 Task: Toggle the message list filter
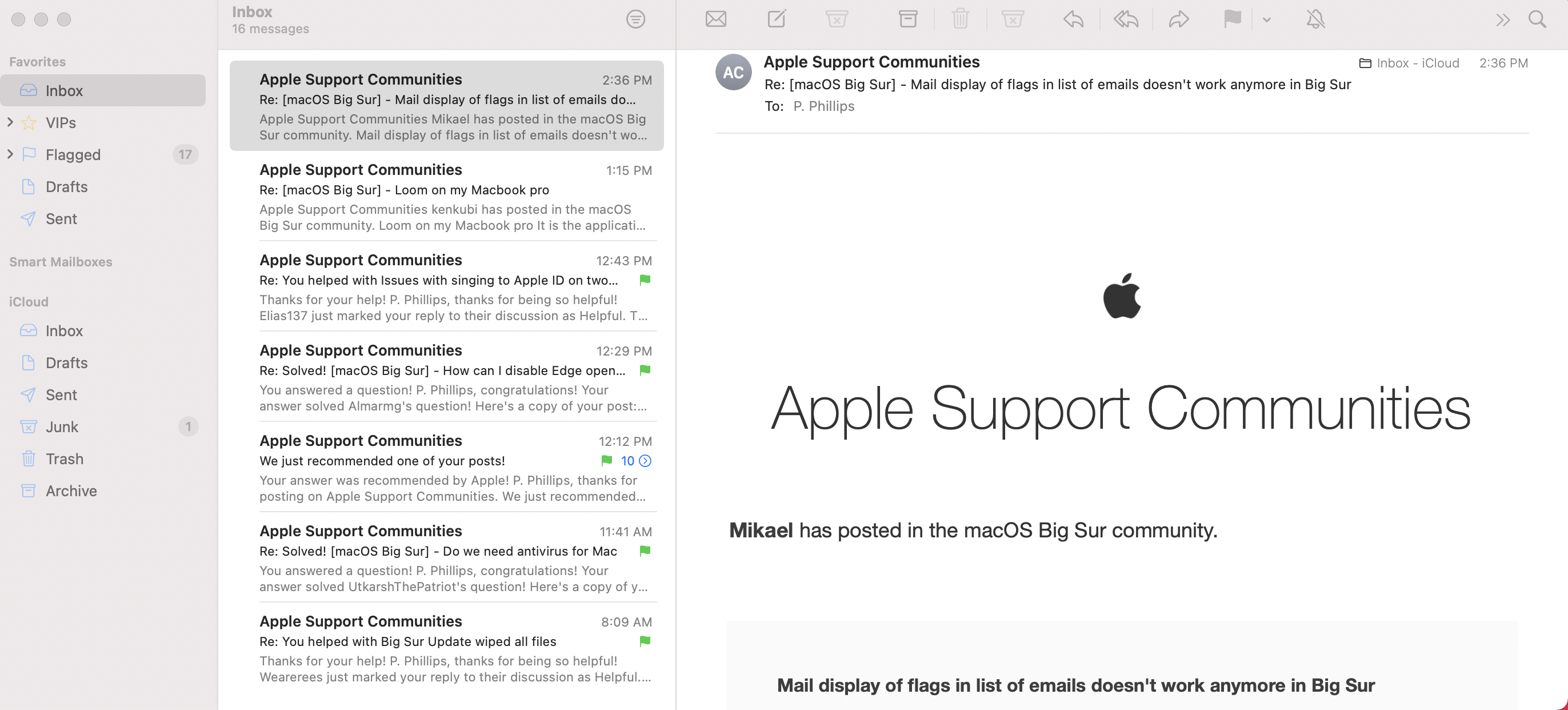click(635, 19)
